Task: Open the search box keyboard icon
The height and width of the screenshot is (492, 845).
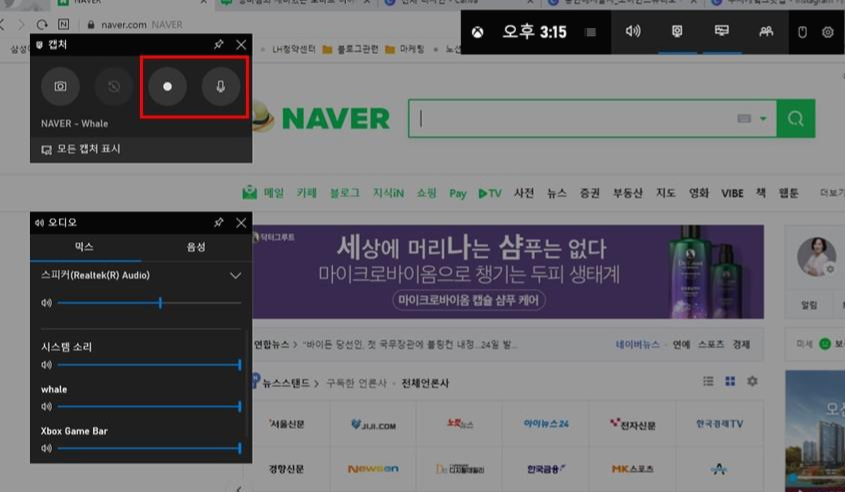Action: [744, 119]
